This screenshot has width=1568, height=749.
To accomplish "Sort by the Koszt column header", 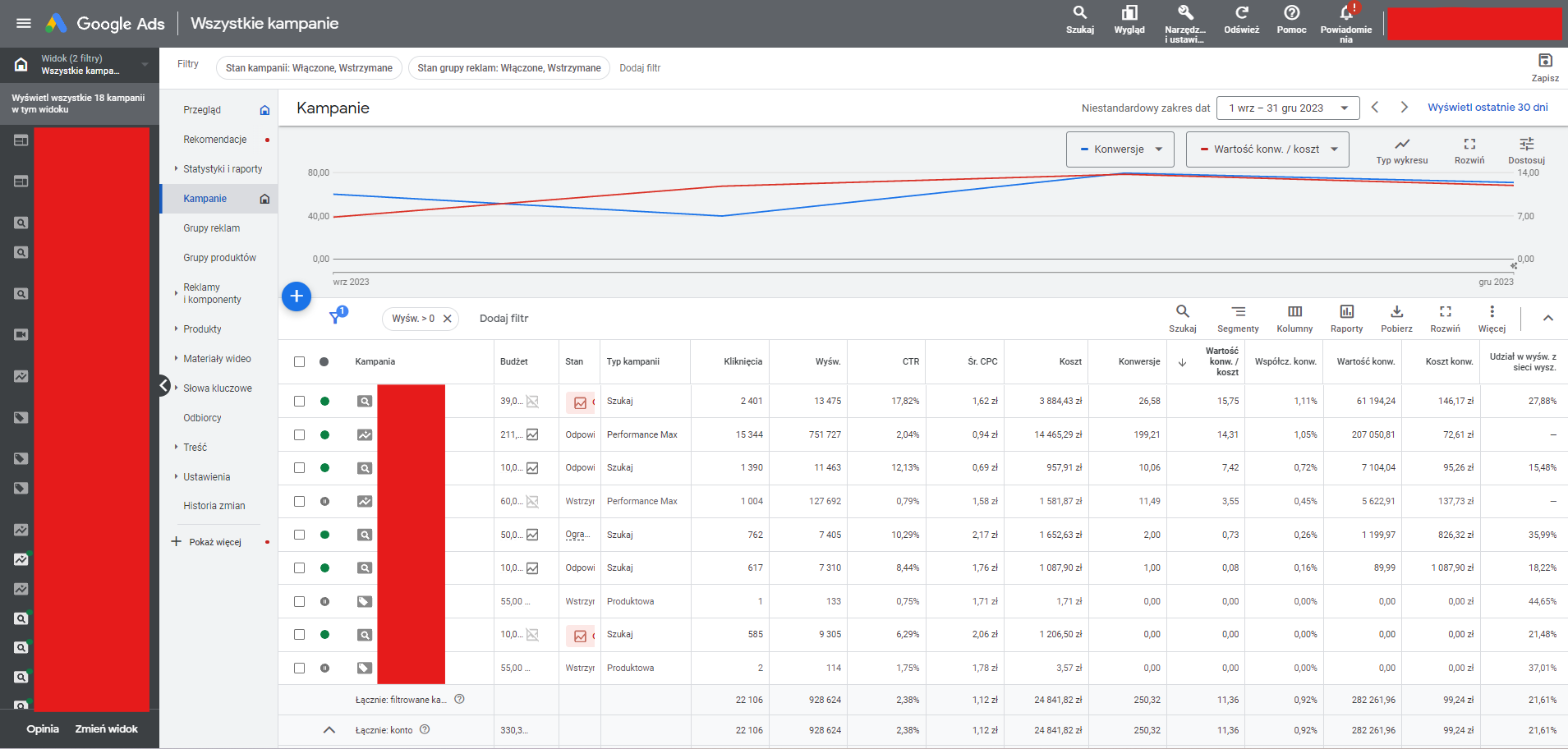I will click(1070, 361).
